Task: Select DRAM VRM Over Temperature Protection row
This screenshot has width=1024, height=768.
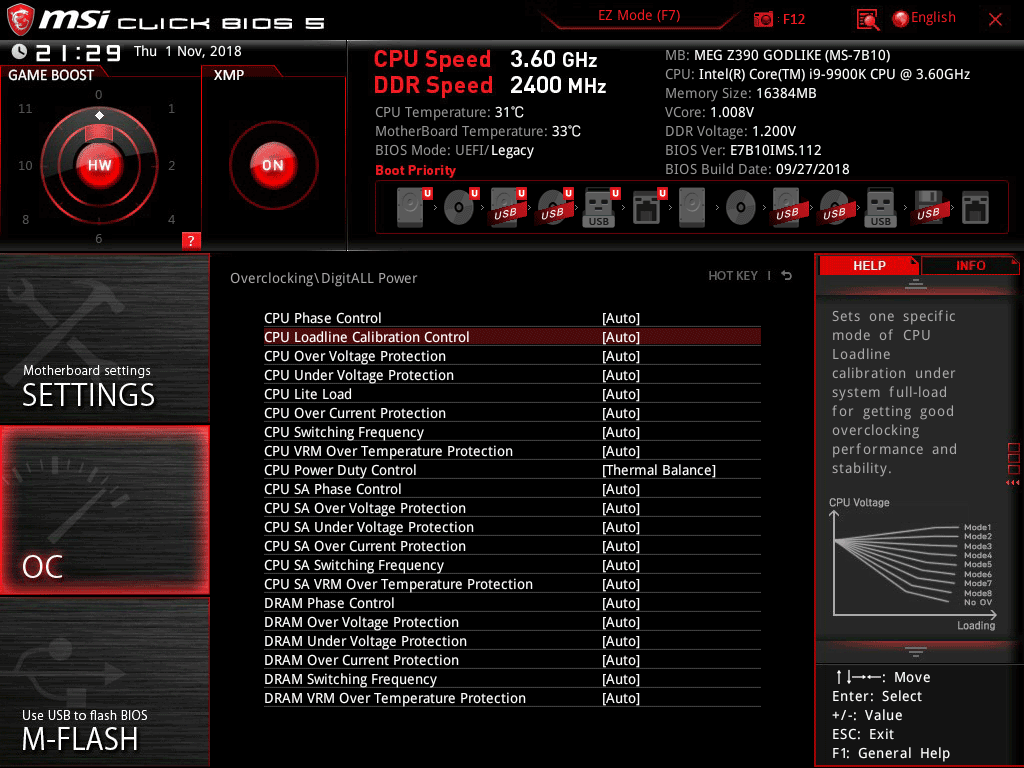Action: [512, 698]
